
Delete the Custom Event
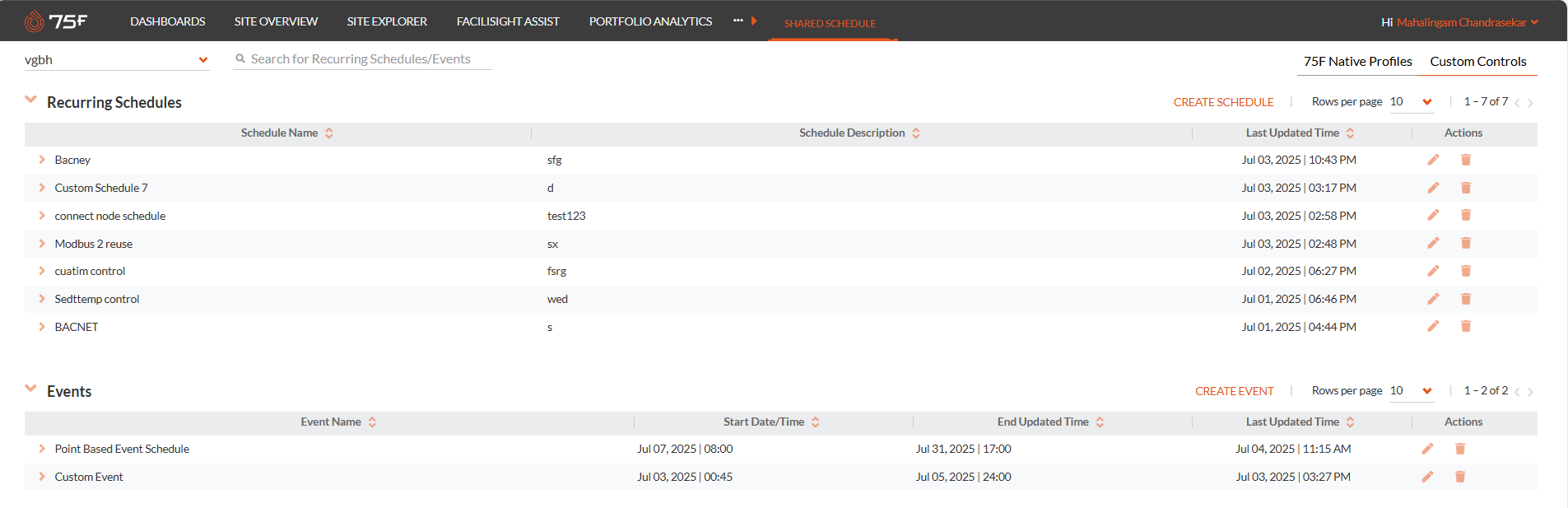click(1460, 477)
